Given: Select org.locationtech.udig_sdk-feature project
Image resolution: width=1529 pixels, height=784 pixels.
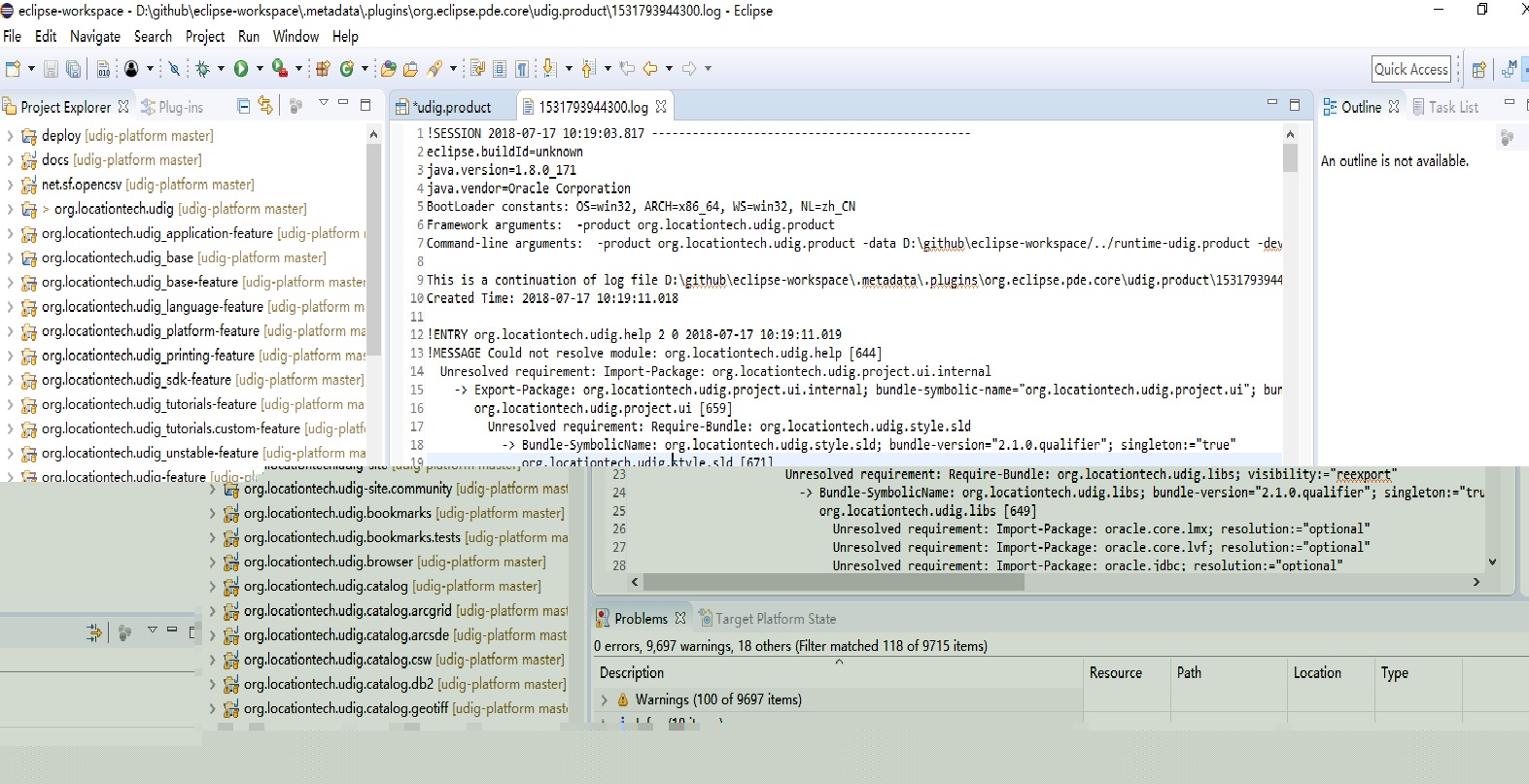Looking at the screenshot, I should pos(193,380).
